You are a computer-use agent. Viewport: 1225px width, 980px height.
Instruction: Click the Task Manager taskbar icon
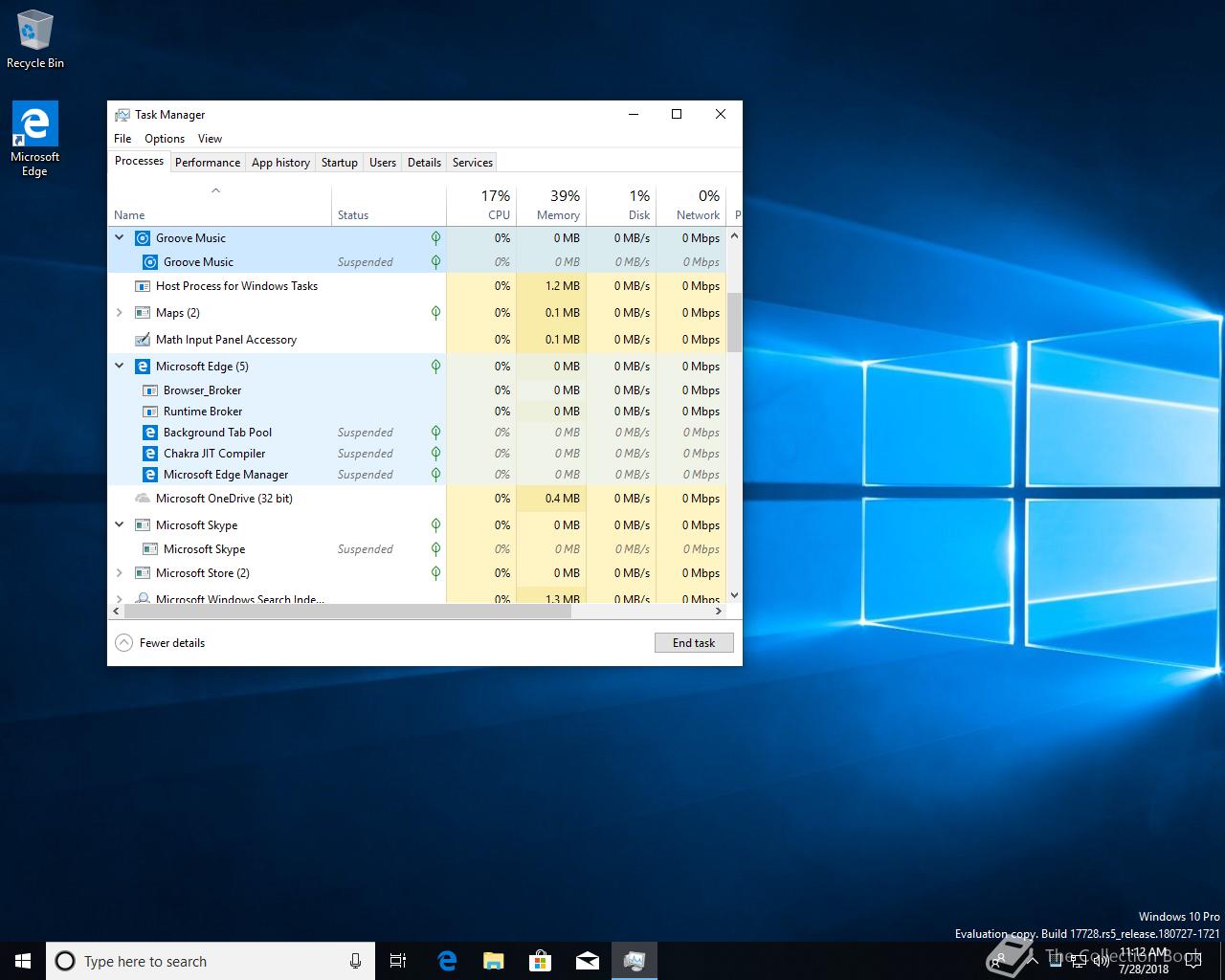point(634,961)
